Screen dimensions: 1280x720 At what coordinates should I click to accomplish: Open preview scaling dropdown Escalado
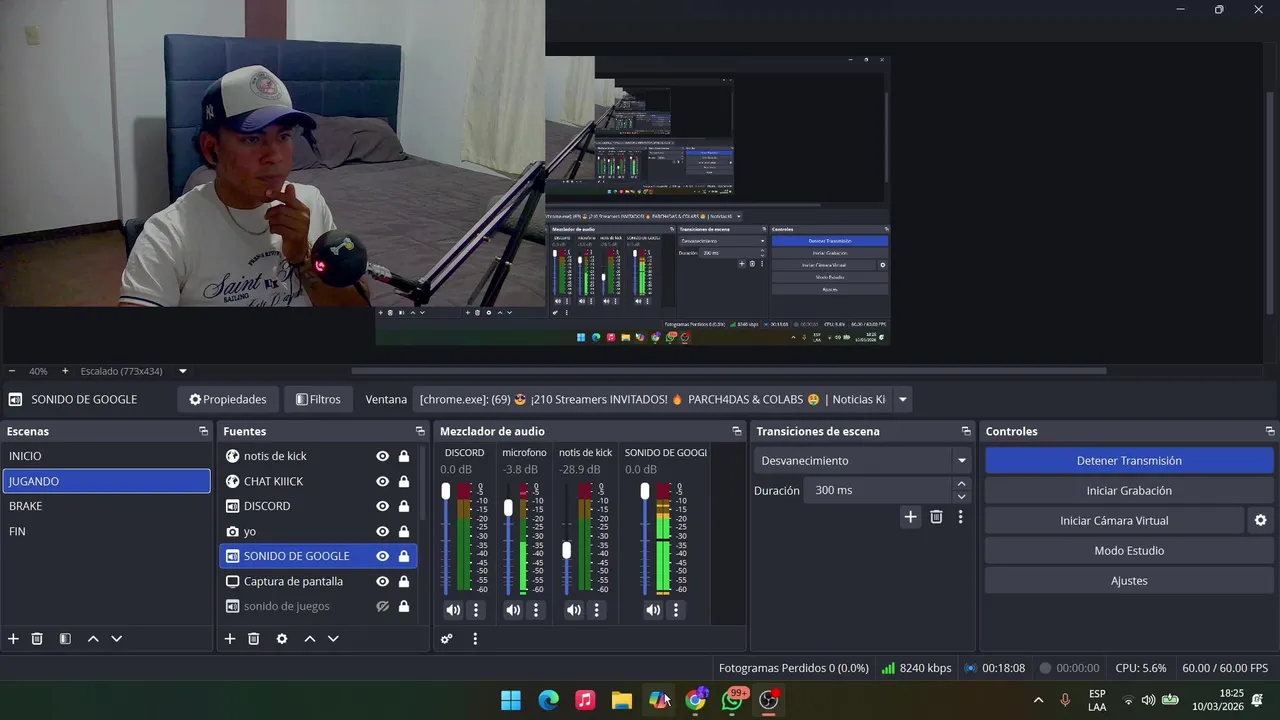182,371
